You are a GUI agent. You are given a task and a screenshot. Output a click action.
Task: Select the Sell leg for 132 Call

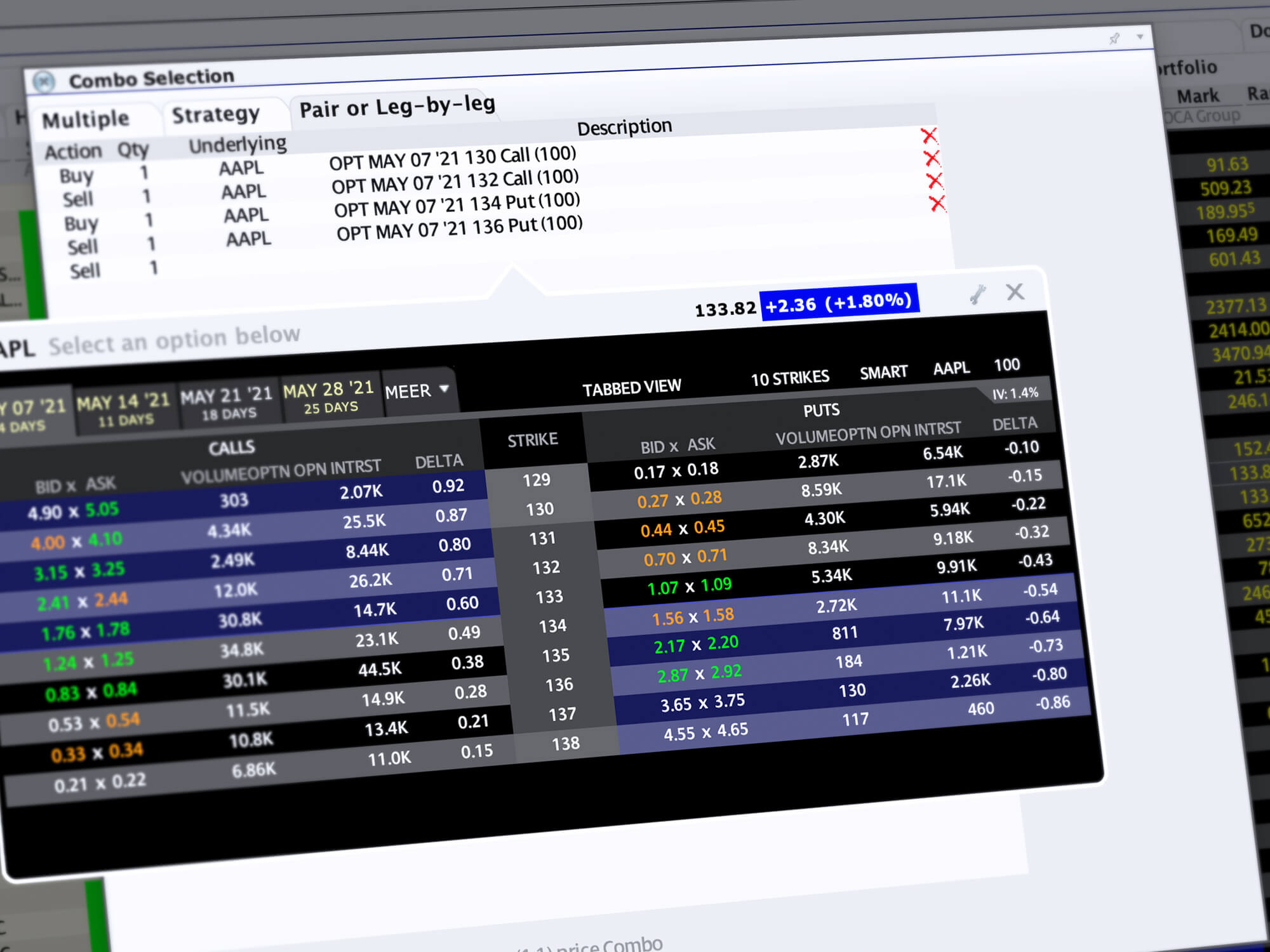pos(78,199)
